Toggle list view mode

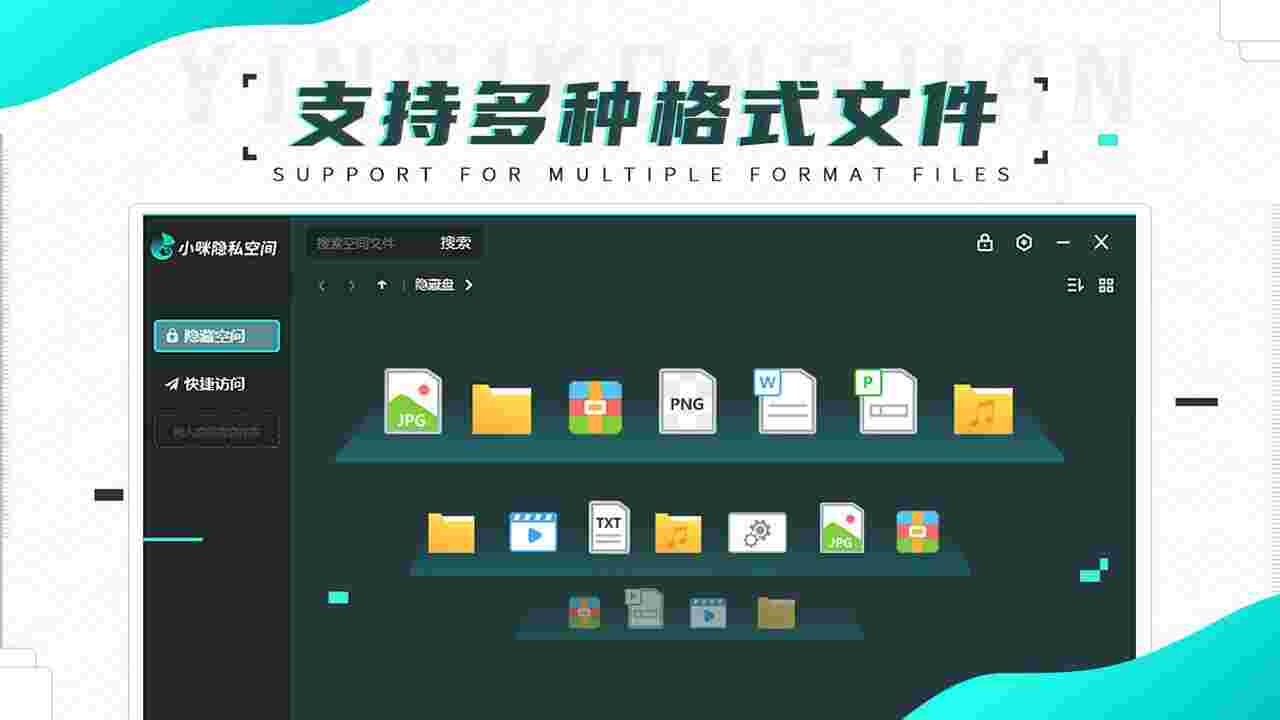(x=1075, y=285)
